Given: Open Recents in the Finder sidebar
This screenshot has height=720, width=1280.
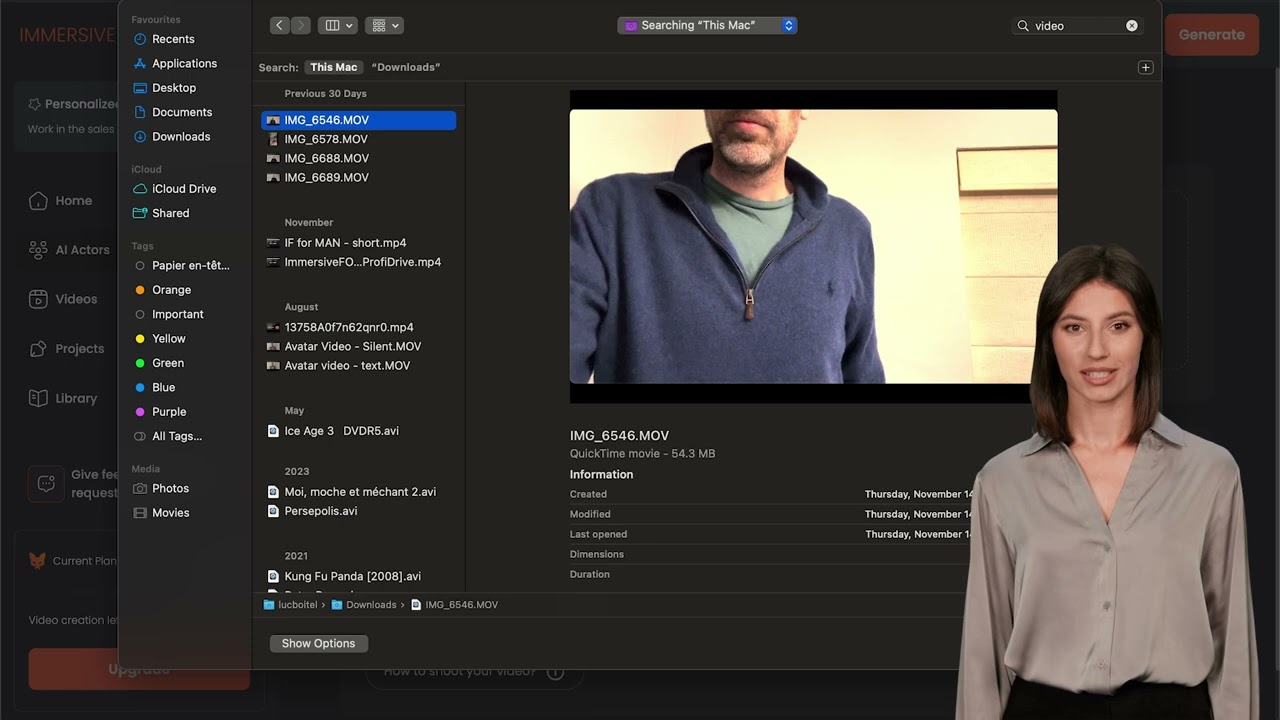Looking at the screenshot, I should click(163, 39).
